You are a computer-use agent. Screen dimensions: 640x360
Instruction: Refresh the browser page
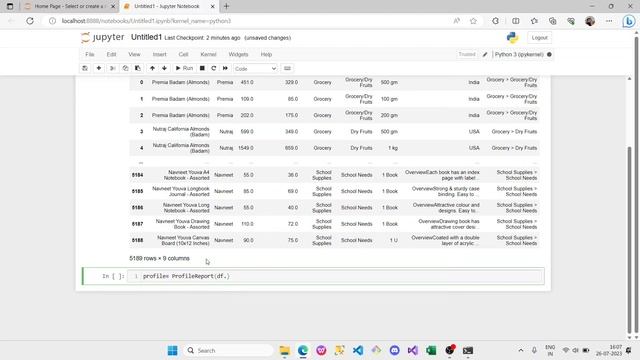(x=30, y=21)
